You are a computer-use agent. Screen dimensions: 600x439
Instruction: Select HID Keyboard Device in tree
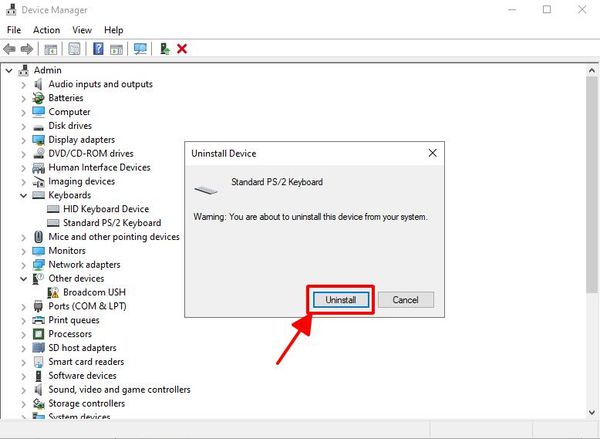pos(105,209)
